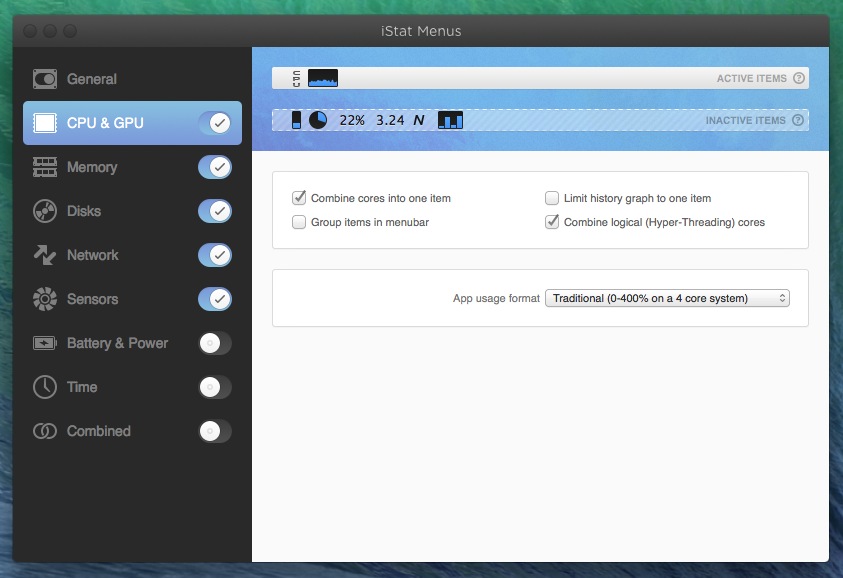Click the Time clock icon

point(45,387)
